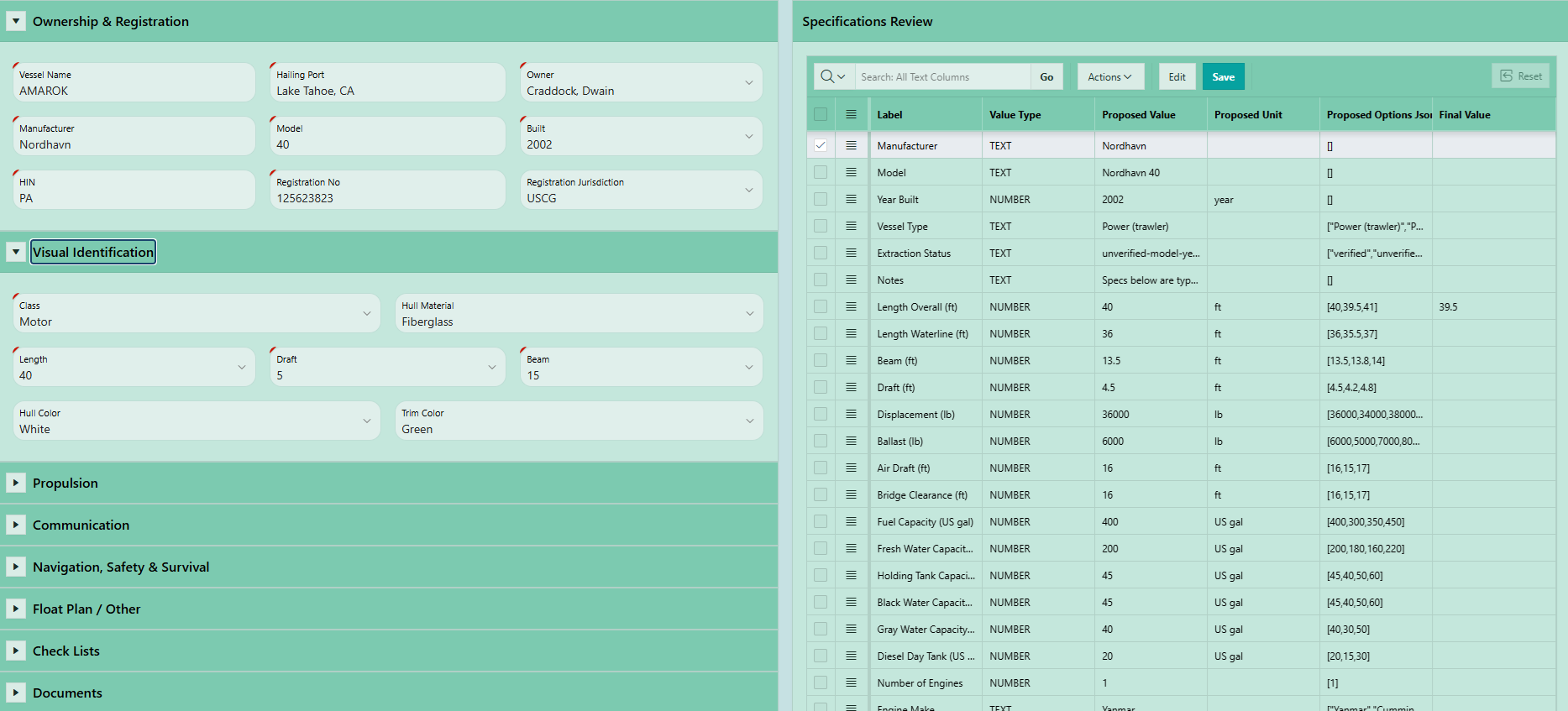Open the header row actions menu icon
The height and width of the screenshot is (711, 1568).
point(851,114)
